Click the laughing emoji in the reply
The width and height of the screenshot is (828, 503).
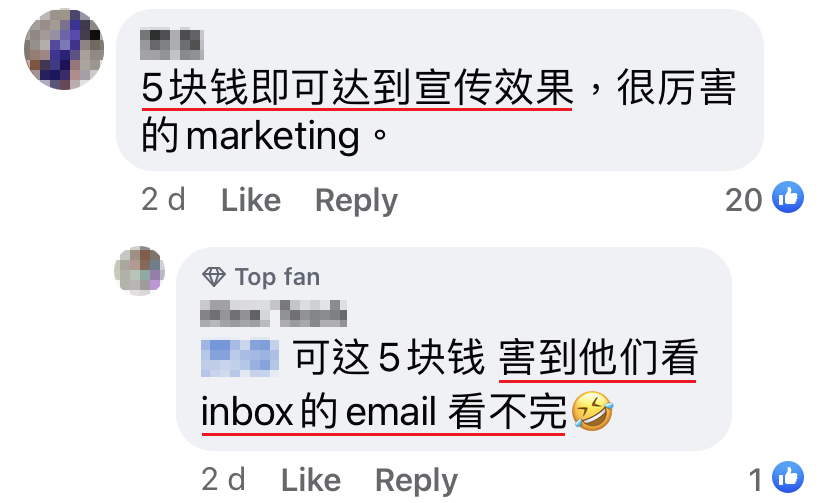(592, 411)
